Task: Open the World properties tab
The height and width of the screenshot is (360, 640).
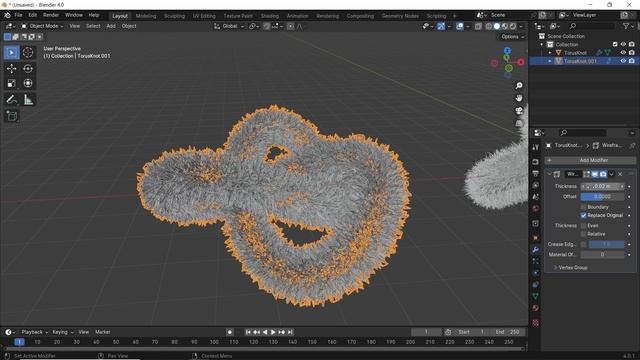Action: point(536,208)
